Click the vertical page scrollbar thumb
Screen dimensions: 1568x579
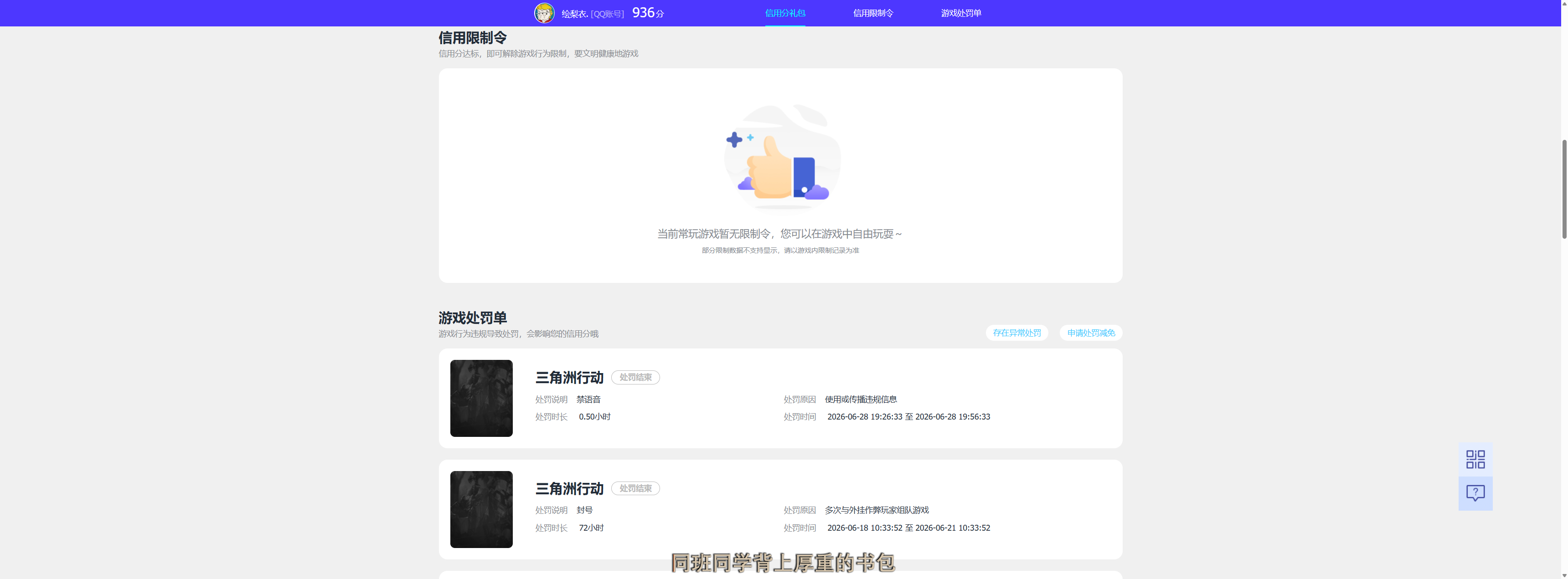(1564, 189)
